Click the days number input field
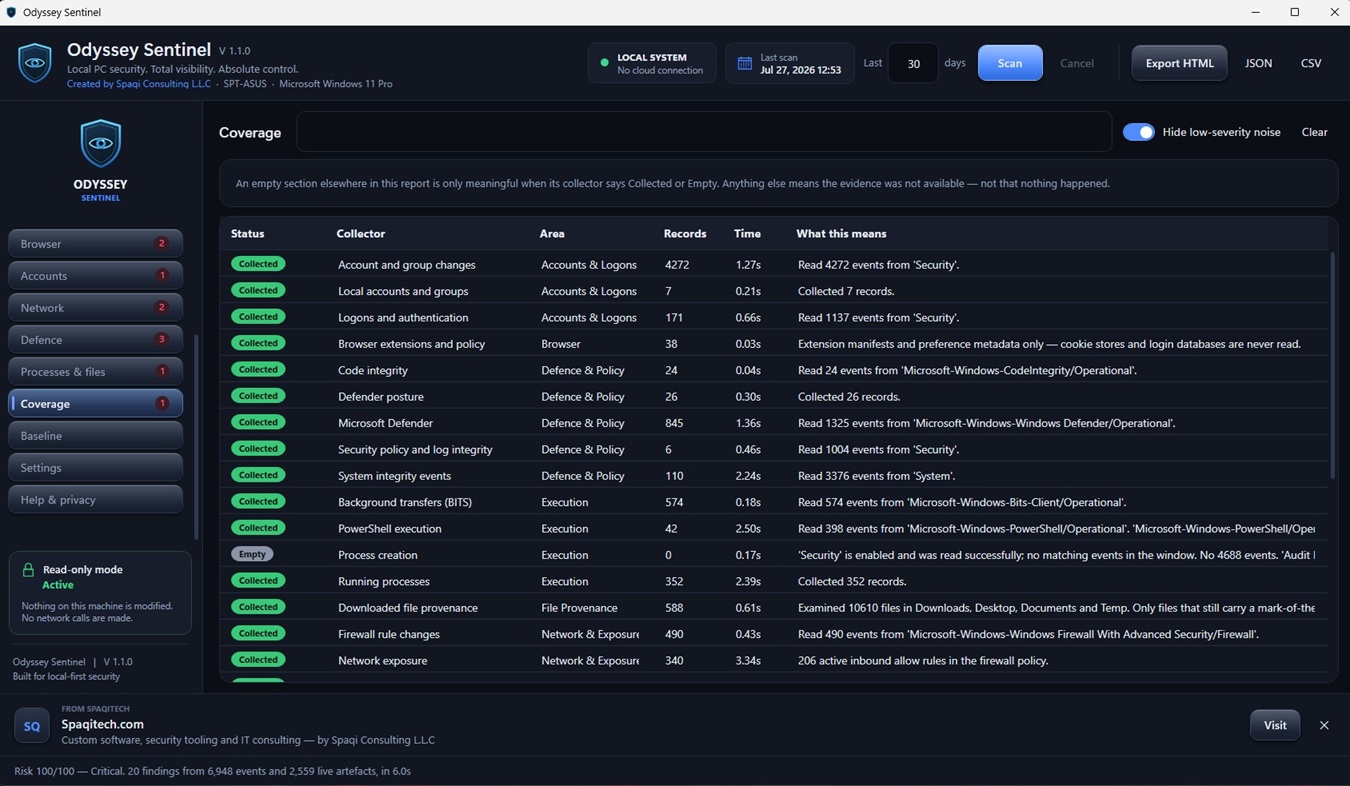Screen dimensions: 1350x786 [913, 63]
